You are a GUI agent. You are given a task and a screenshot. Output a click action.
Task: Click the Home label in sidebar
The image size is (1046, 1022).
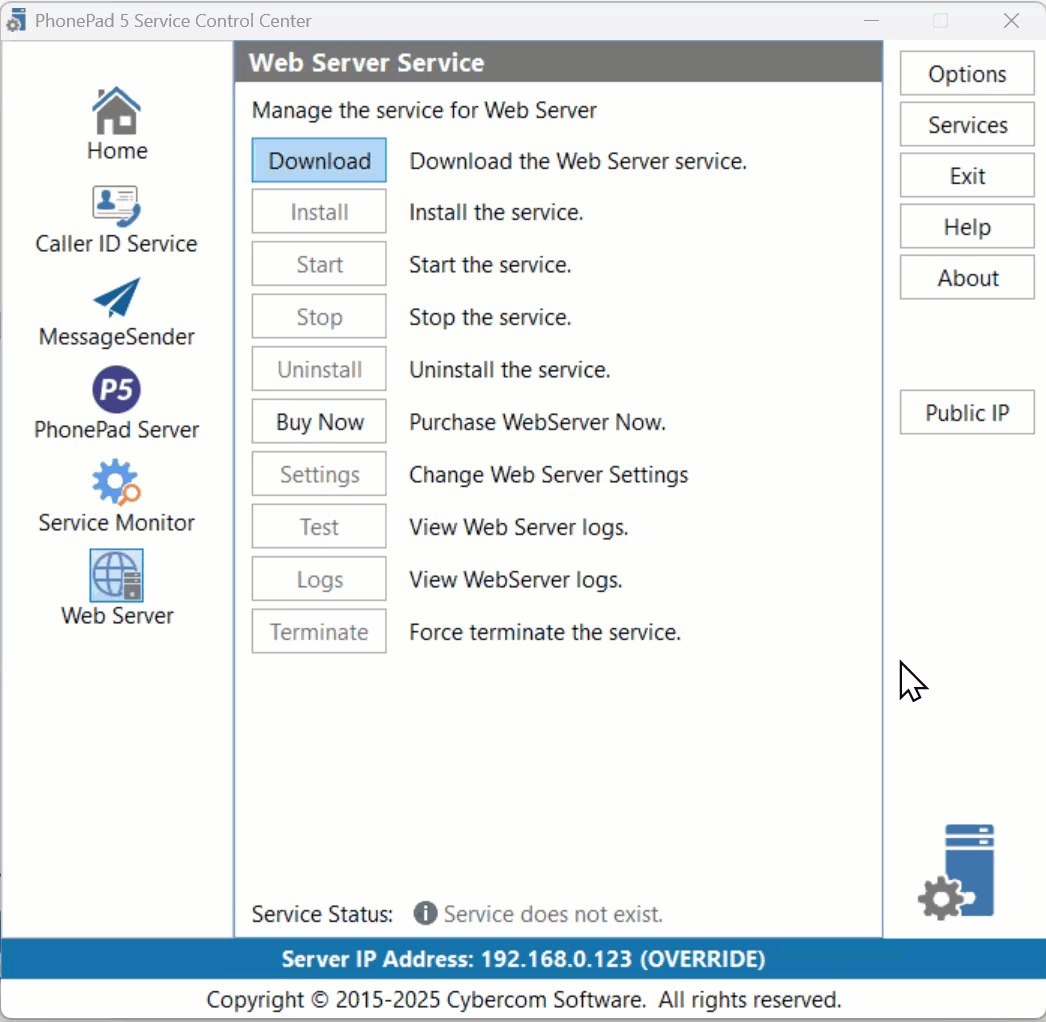[x=117, y=150]
